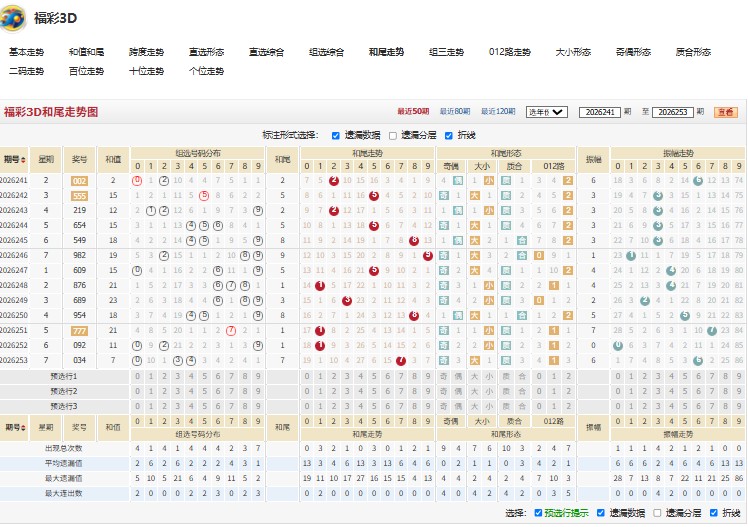Switch to 大小形态 chart

[x=573, y=52]
